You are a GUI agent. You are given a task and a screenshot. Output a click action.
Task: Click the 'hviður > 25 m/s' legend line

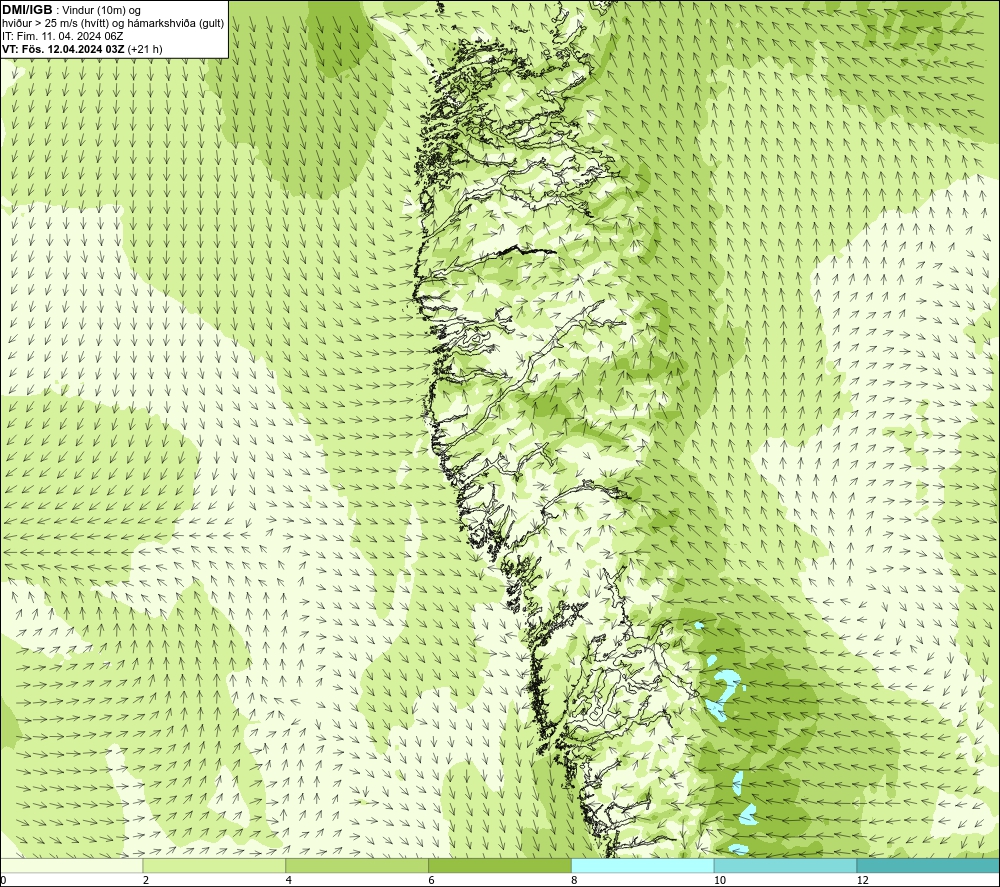pyautogui.click(x=113, y=23)
